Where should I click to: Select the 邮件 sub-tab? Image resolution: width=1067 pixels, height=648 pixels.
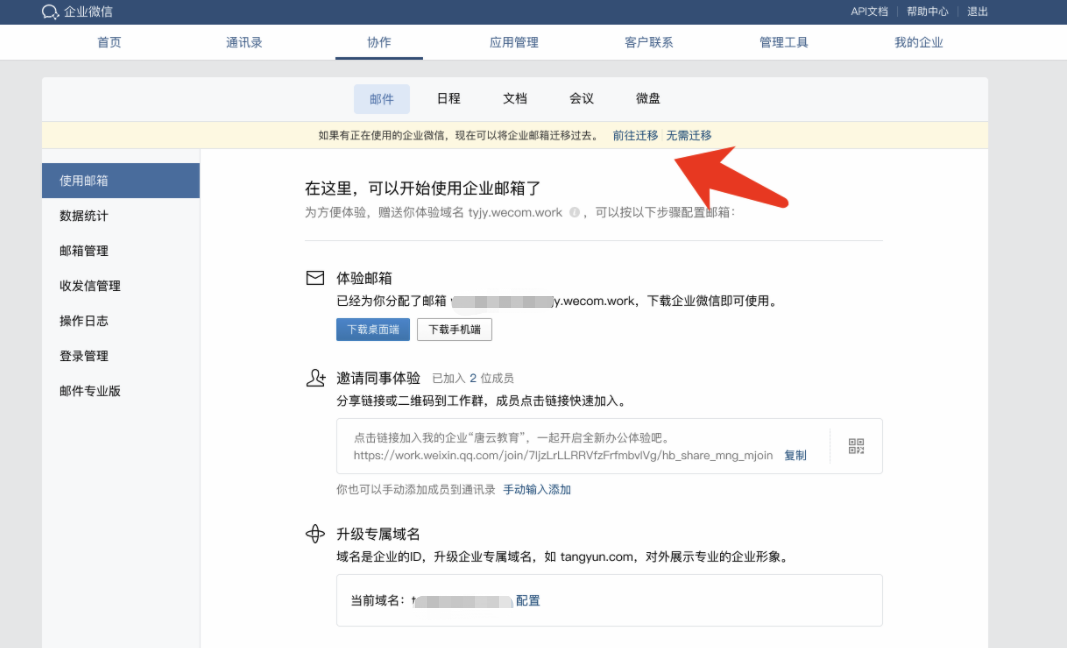[382, 99]
